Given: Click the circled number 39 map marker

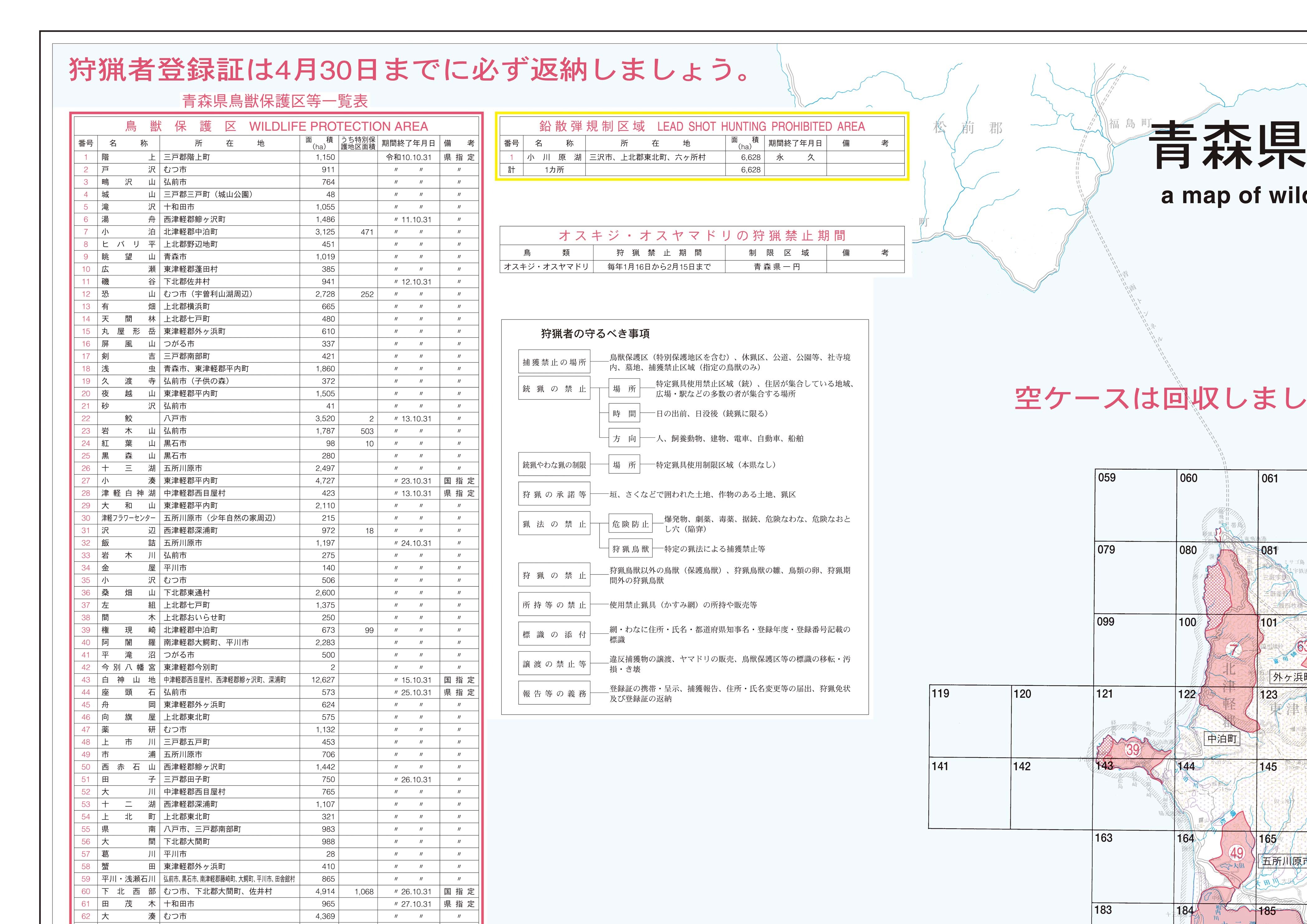Looking at the screenshot, I should (1133, 750).
